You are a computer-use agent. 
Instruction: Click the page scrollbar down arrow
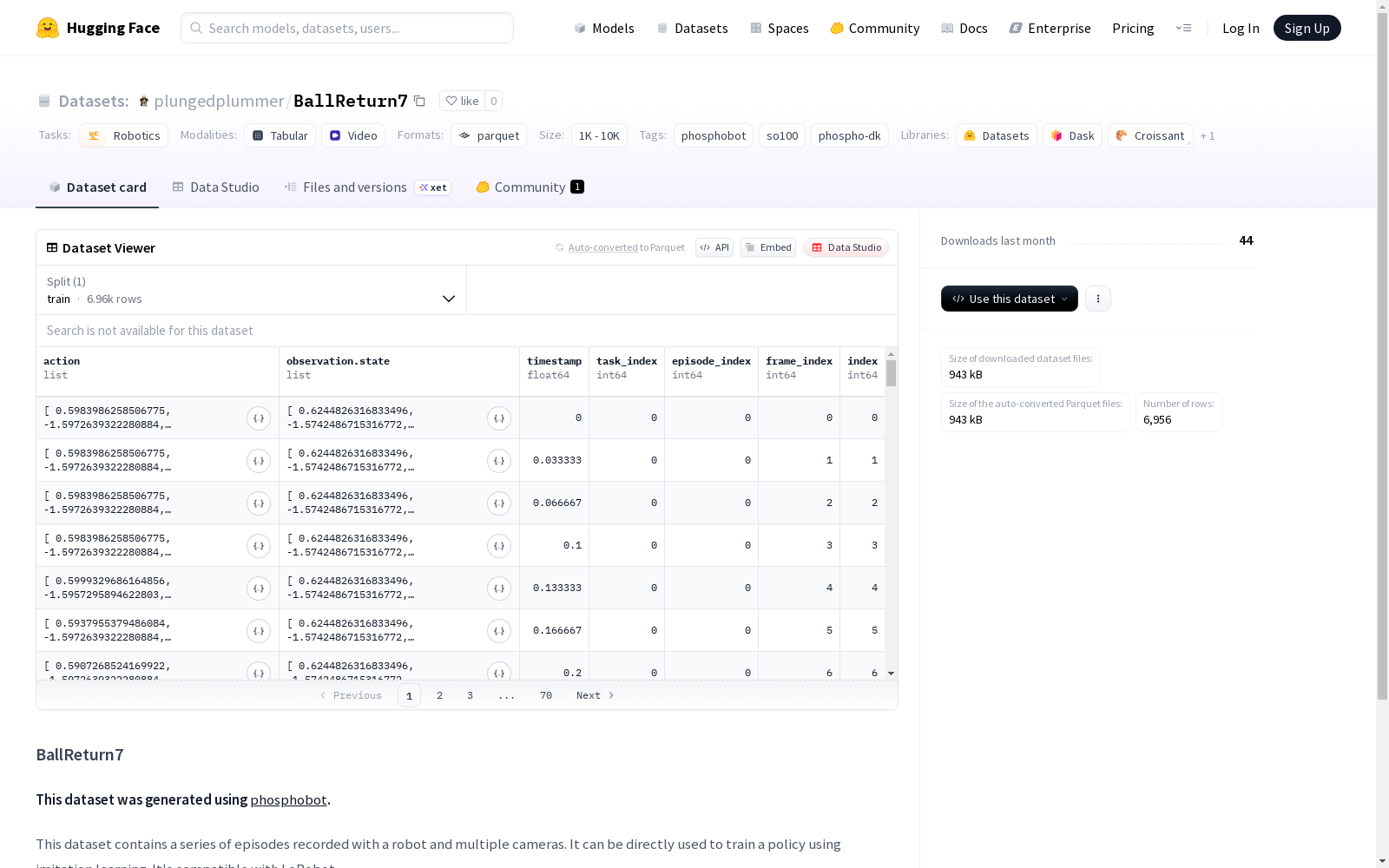1382,861
